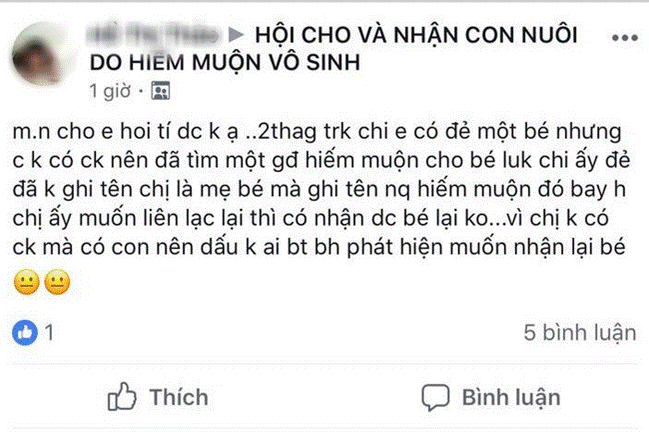Viewport: 649px width, 432px height.
Task: Click post line starting "ck mà có con"
Action: pos(319,247)
